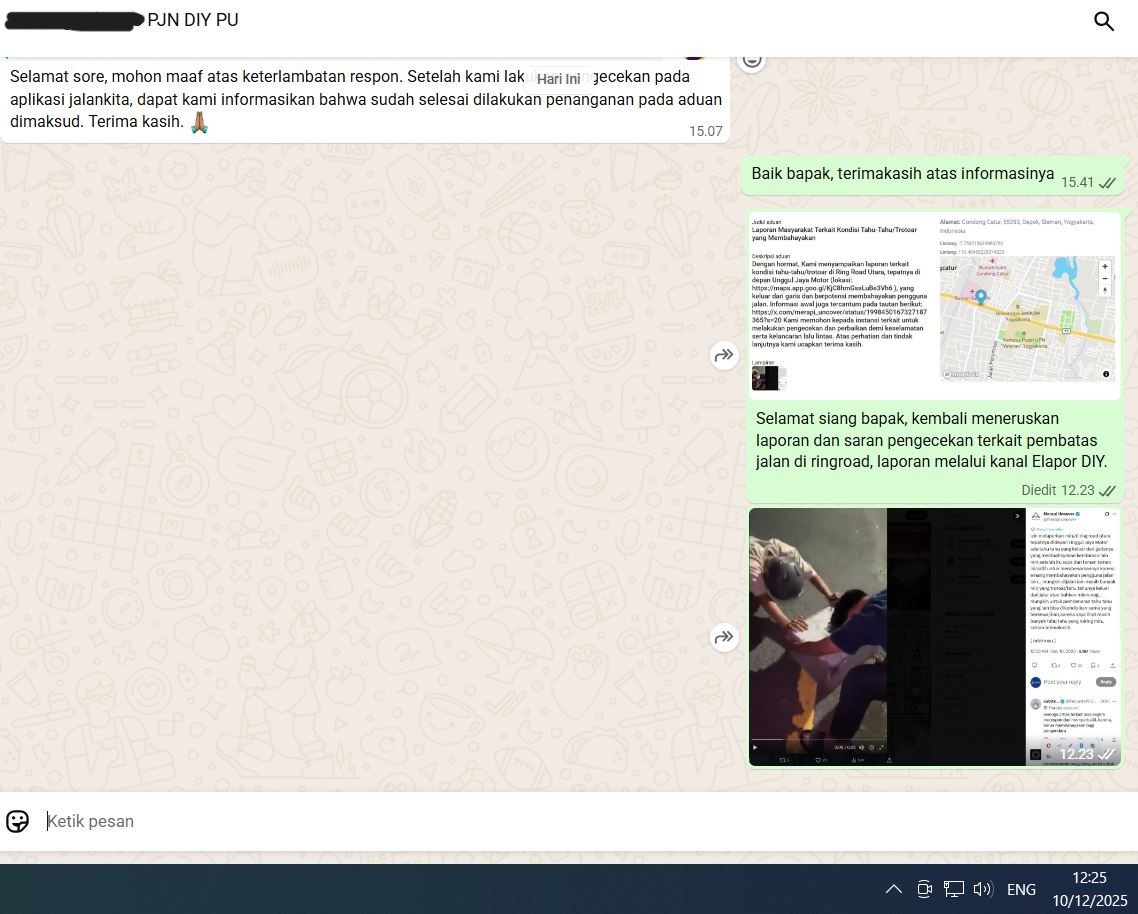
Task: Open the ENG input language switcher
Action: [x=1021, y=889]
